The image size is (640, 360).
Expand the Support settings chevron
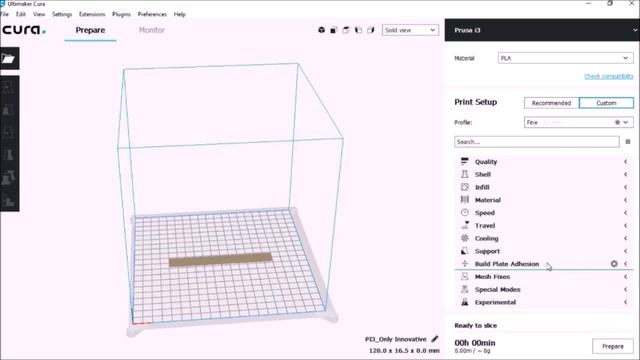click(x=625, y=251)
